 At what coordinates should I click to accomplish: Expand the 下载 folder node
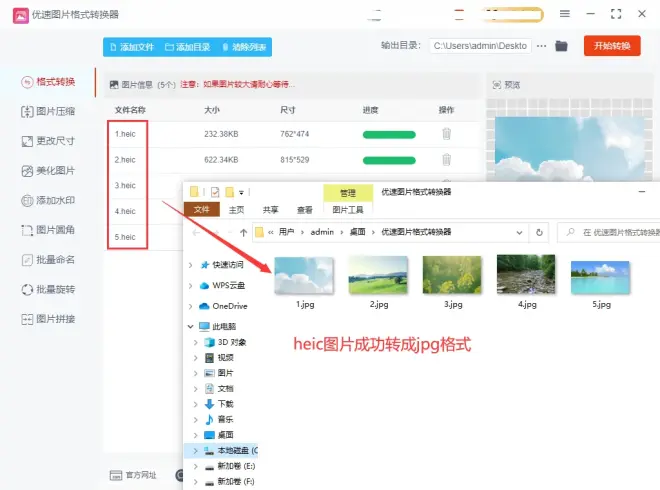195,404
